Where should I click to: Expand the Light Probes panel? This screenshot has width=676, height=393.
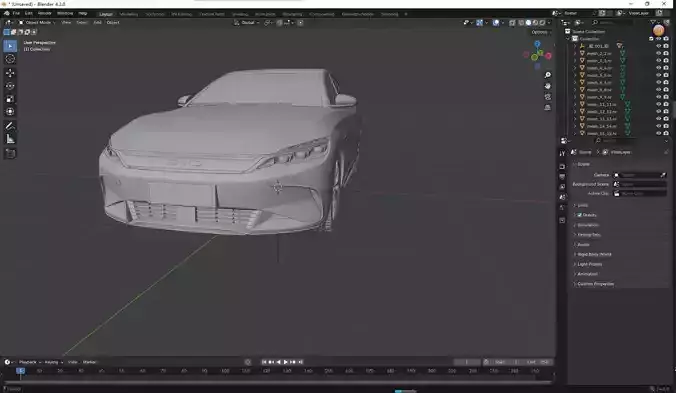pos(588,264)
